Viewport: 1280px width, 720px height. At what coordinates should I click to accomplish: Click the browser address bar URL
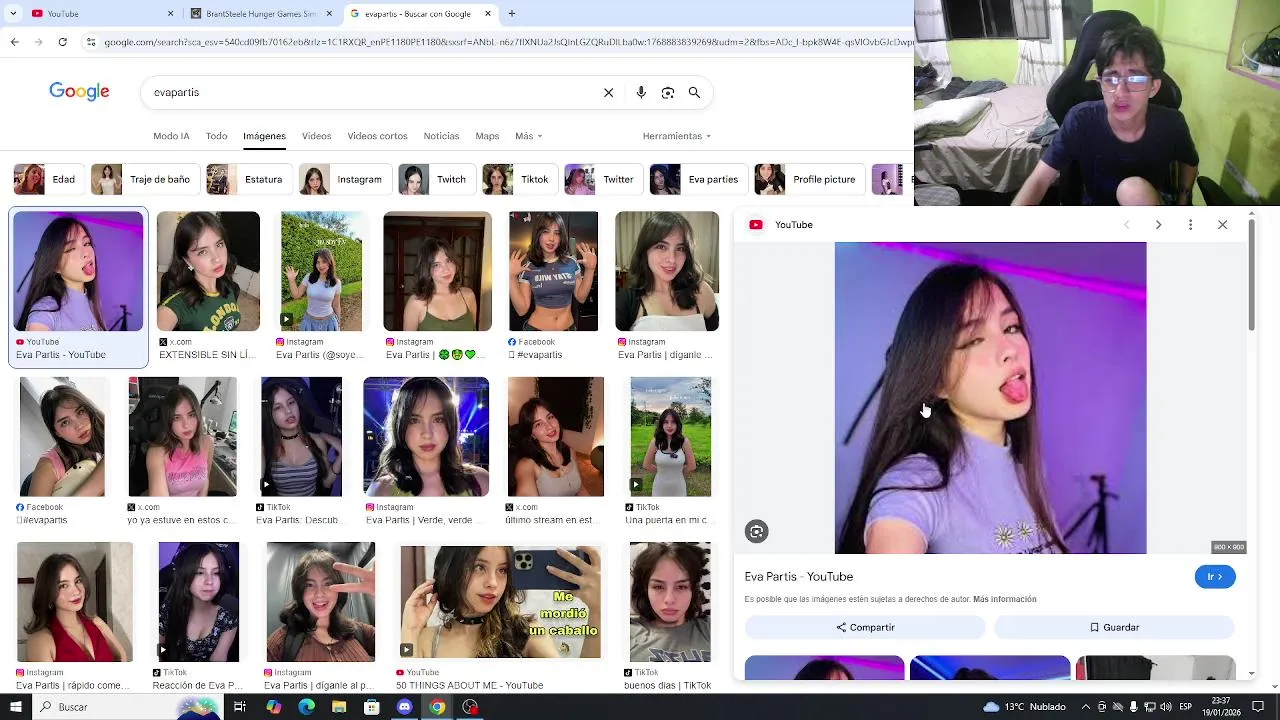click(x=508, y=42)
